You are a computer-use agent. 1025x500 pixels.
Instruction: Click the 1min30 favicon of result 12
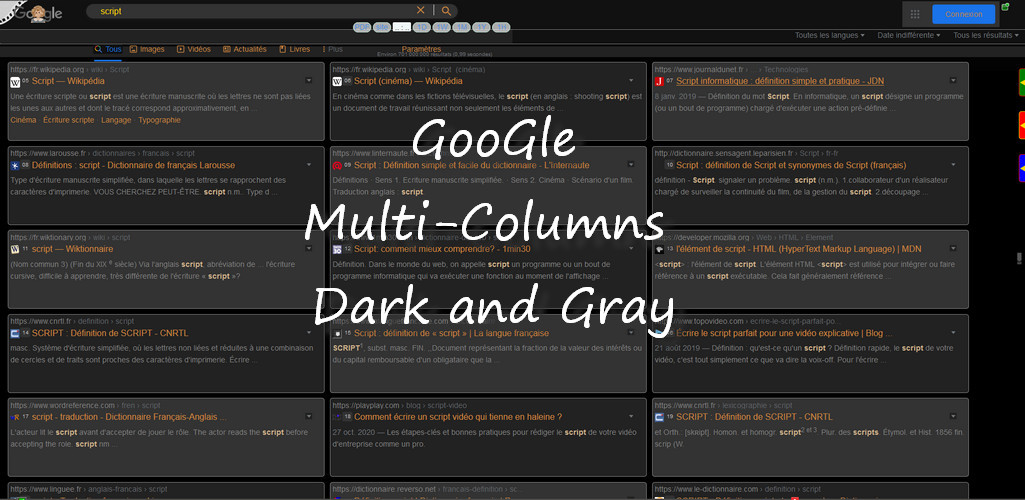pos(337,249)
